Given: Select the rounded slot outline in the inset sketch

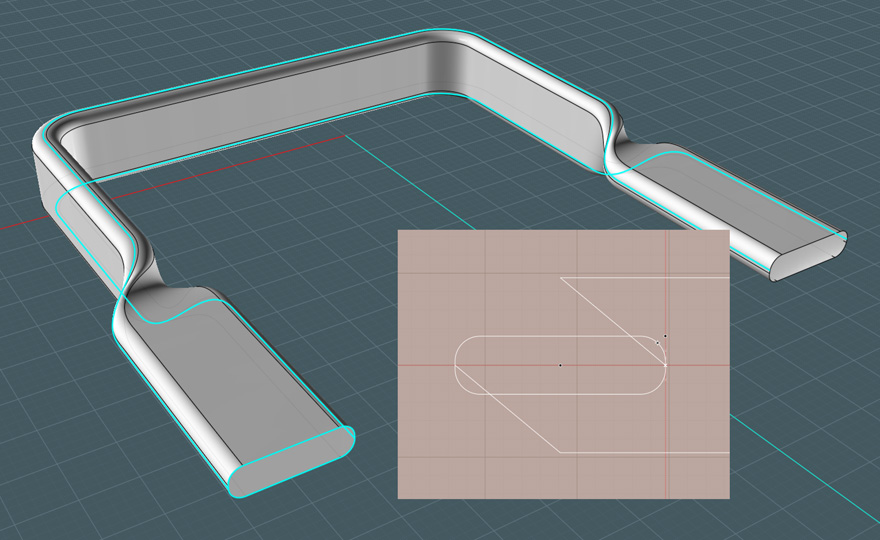Looking at the screenshot, I should [560, 365].
